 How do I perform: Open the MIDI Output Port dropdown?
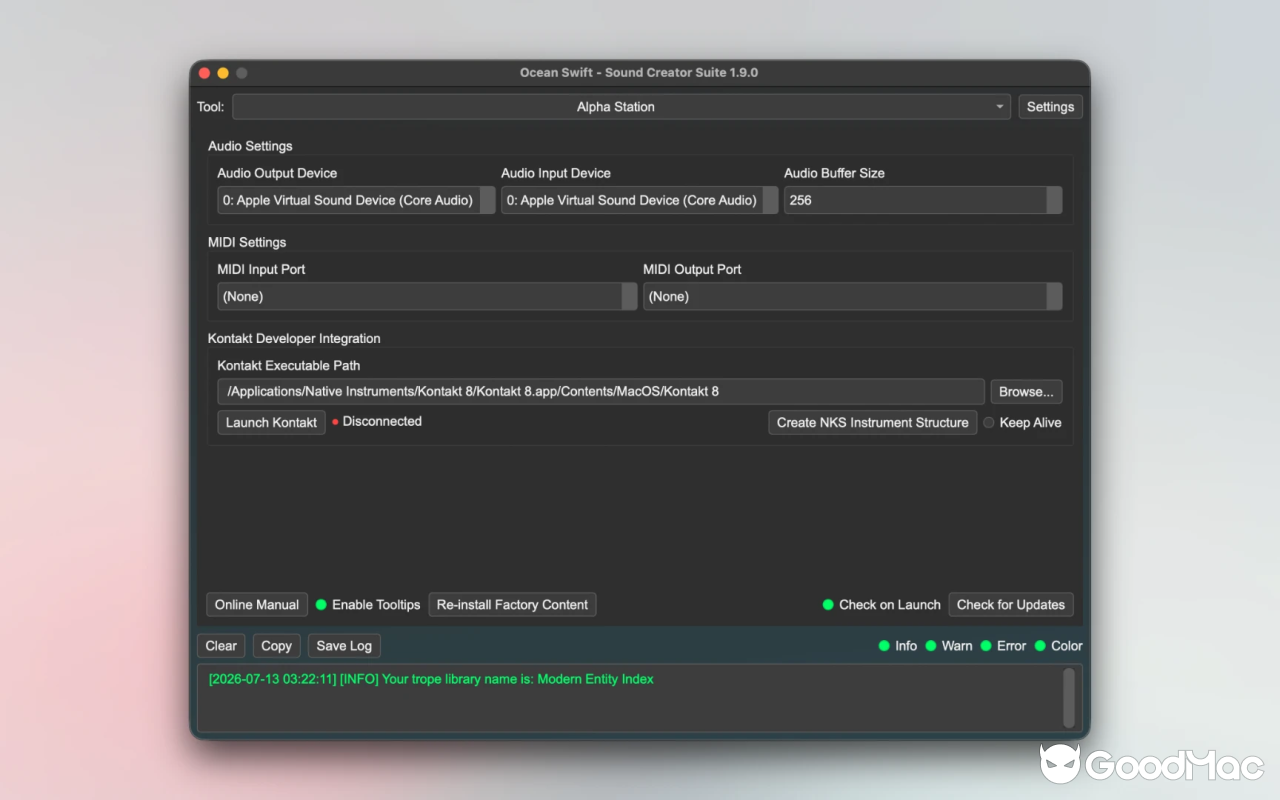852,296
